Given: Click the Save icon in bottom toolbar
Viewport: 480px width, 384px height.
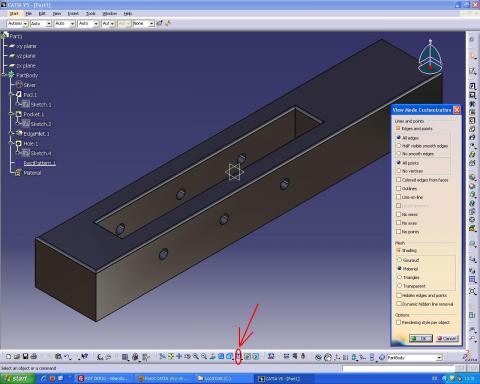Looking at the screenshot, I should tap(25, 357).
